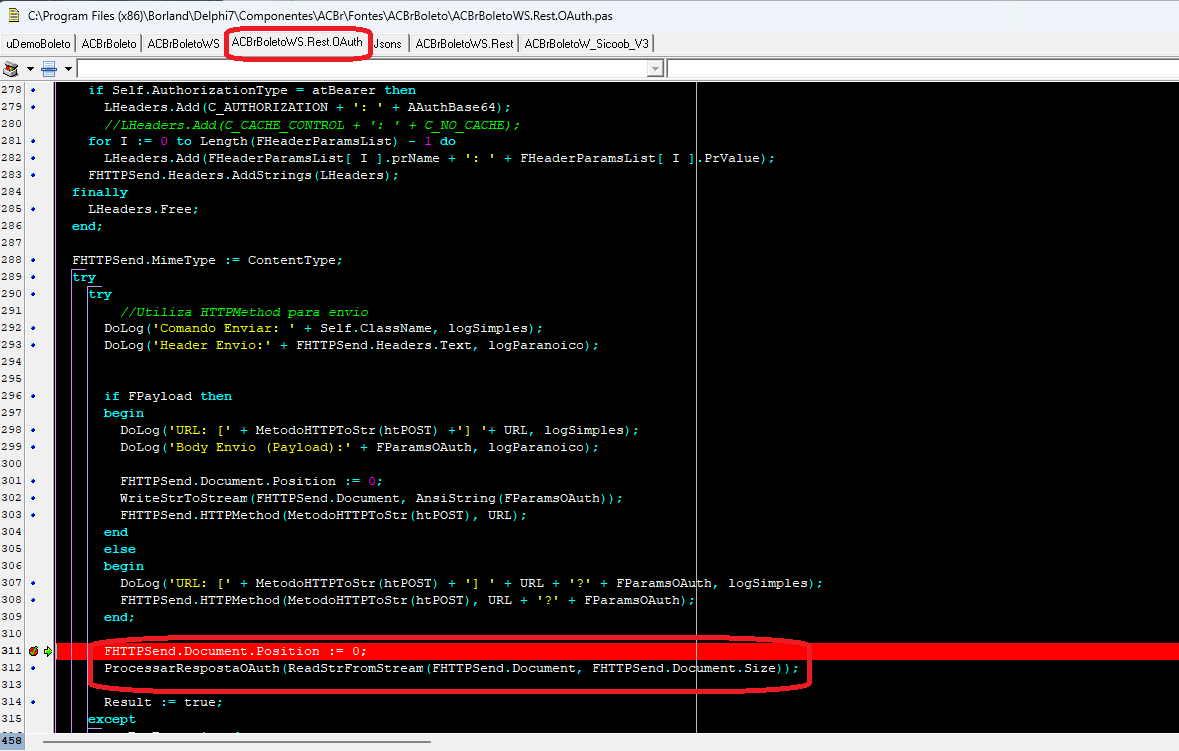Click 'if Self.AuthorizationType = atBearer then' line
Image resolution: width=1179 pixels, height=751 pixels.
click(x=252, y=90)
